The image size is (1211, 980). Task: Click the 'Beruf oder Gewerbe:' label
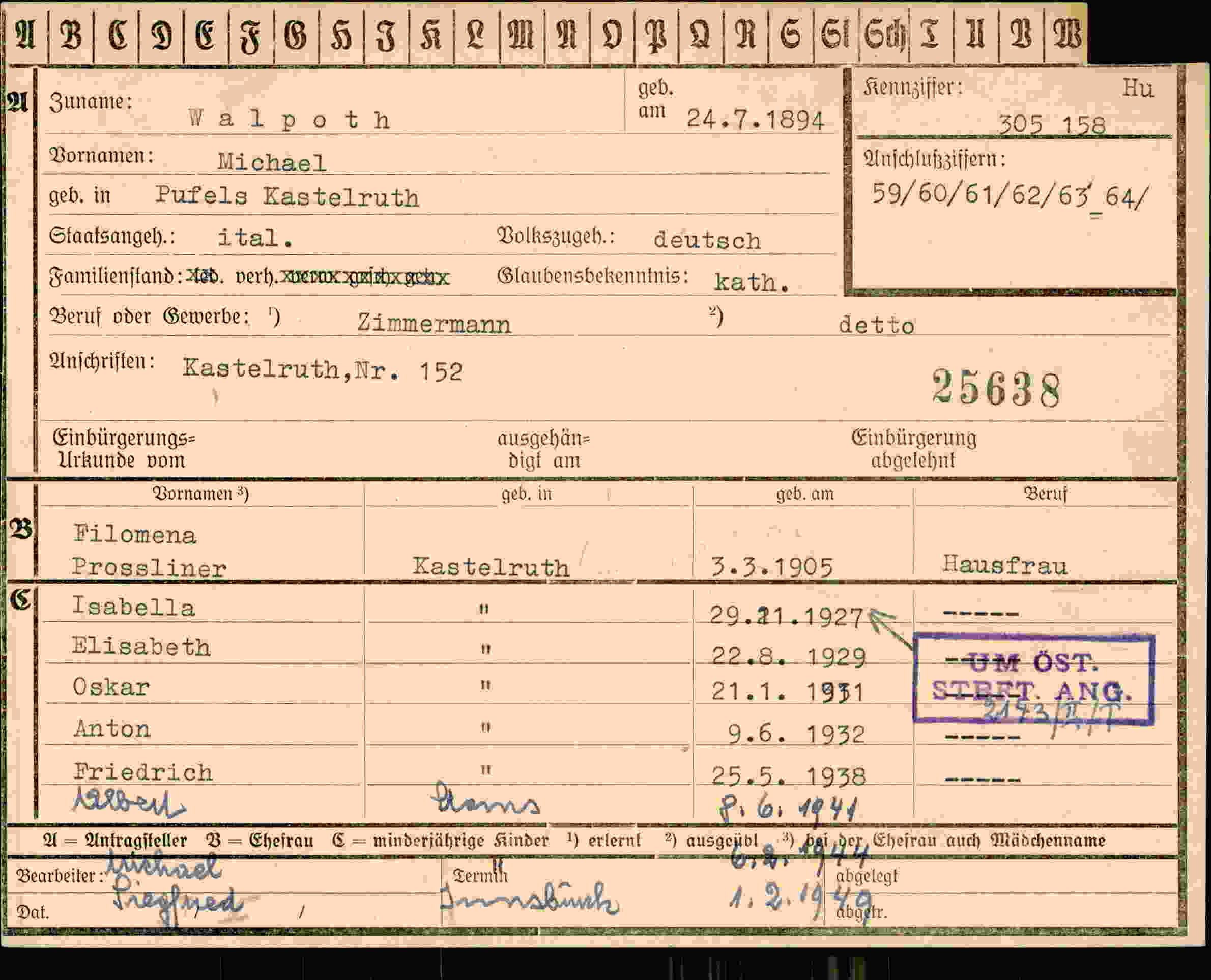point(150,316)
